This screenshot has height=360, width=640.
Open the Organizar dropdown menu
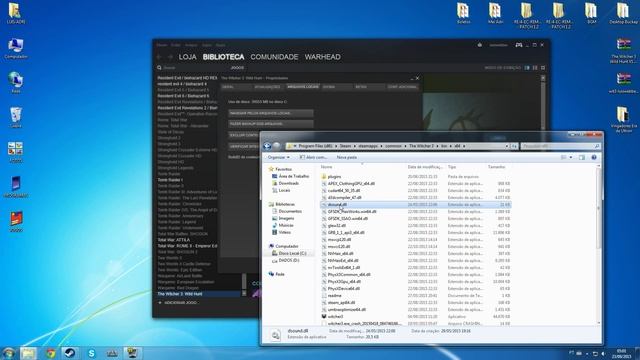[x=278, y=157]
